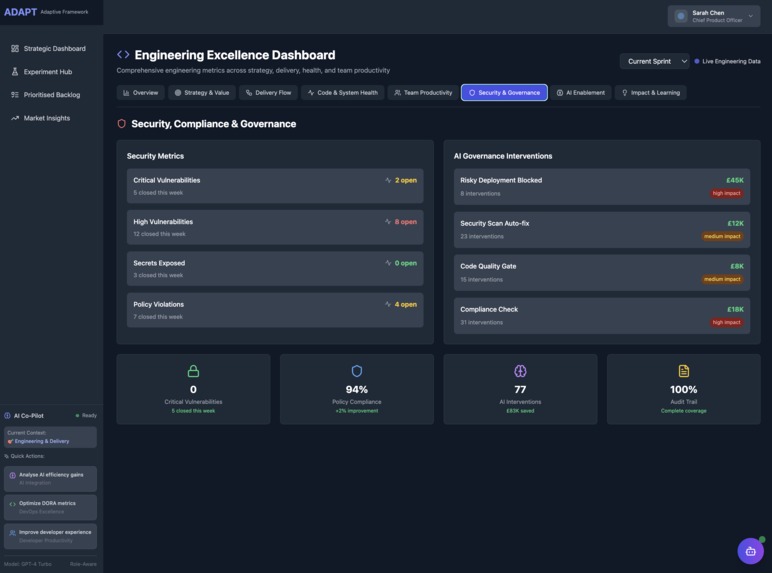
Task: Open the Code Quality Gate intervention
Action: (x=602, y=273)
